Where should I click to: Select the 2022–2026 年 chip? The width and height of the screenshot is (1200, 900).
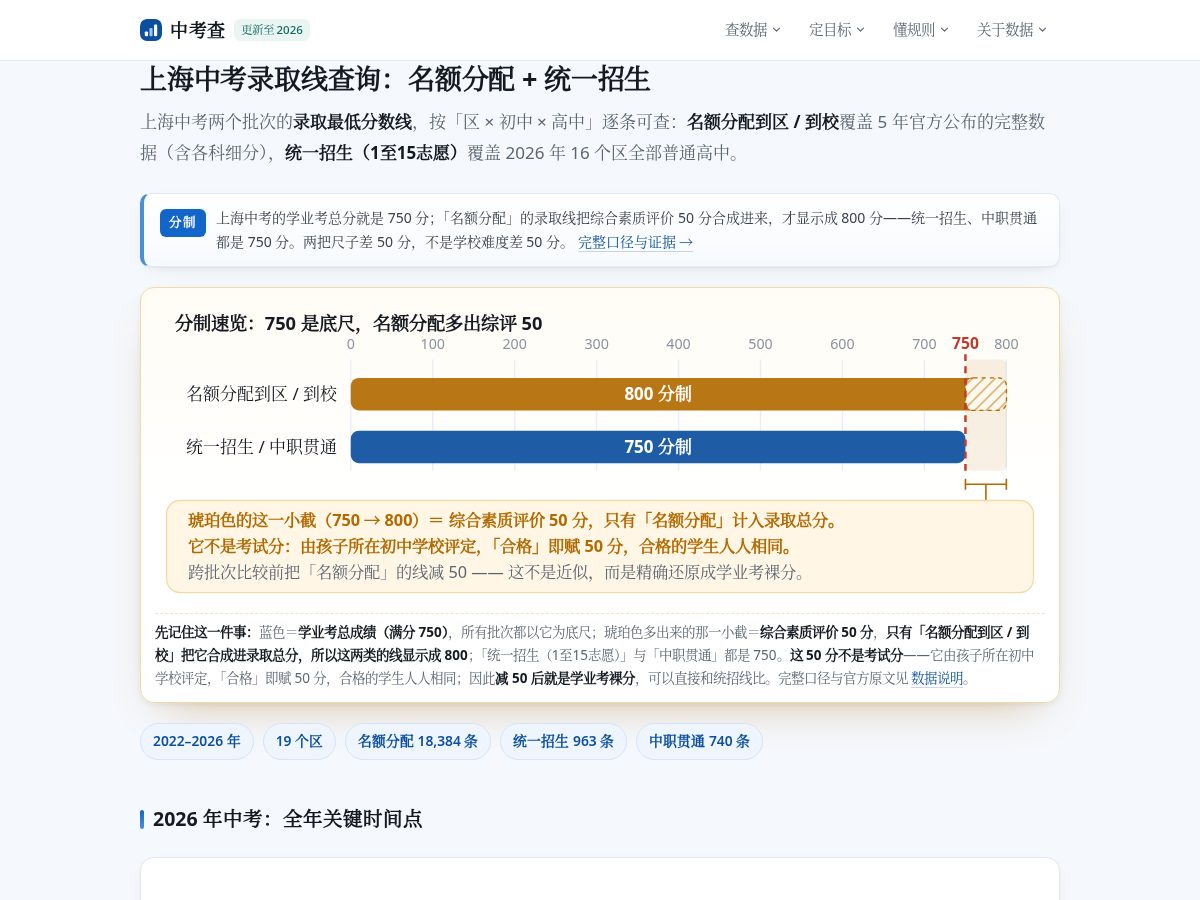coord(197,741)
